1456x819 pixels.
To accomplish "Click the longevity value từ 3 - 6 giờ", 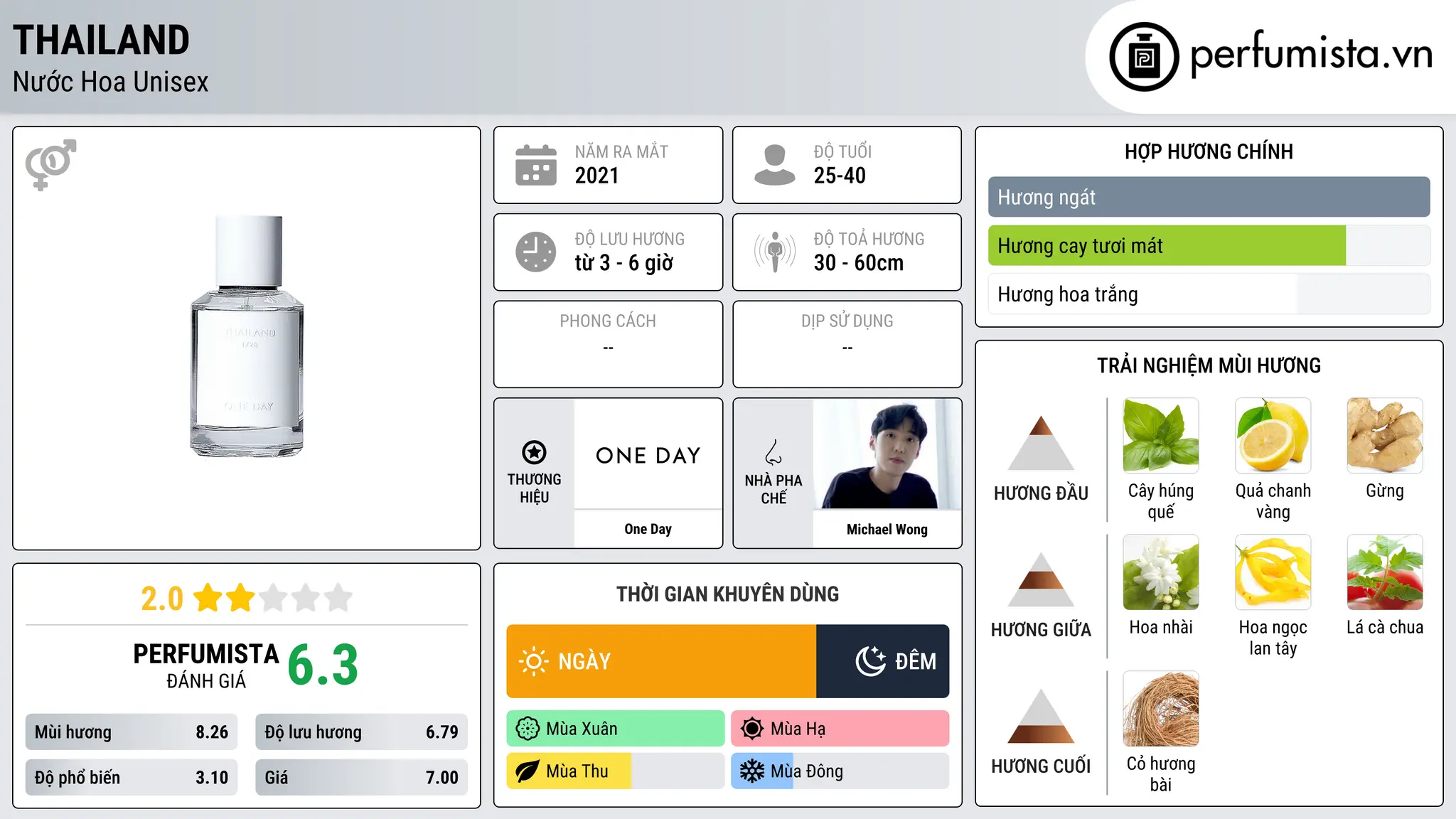I will (624, 263).
